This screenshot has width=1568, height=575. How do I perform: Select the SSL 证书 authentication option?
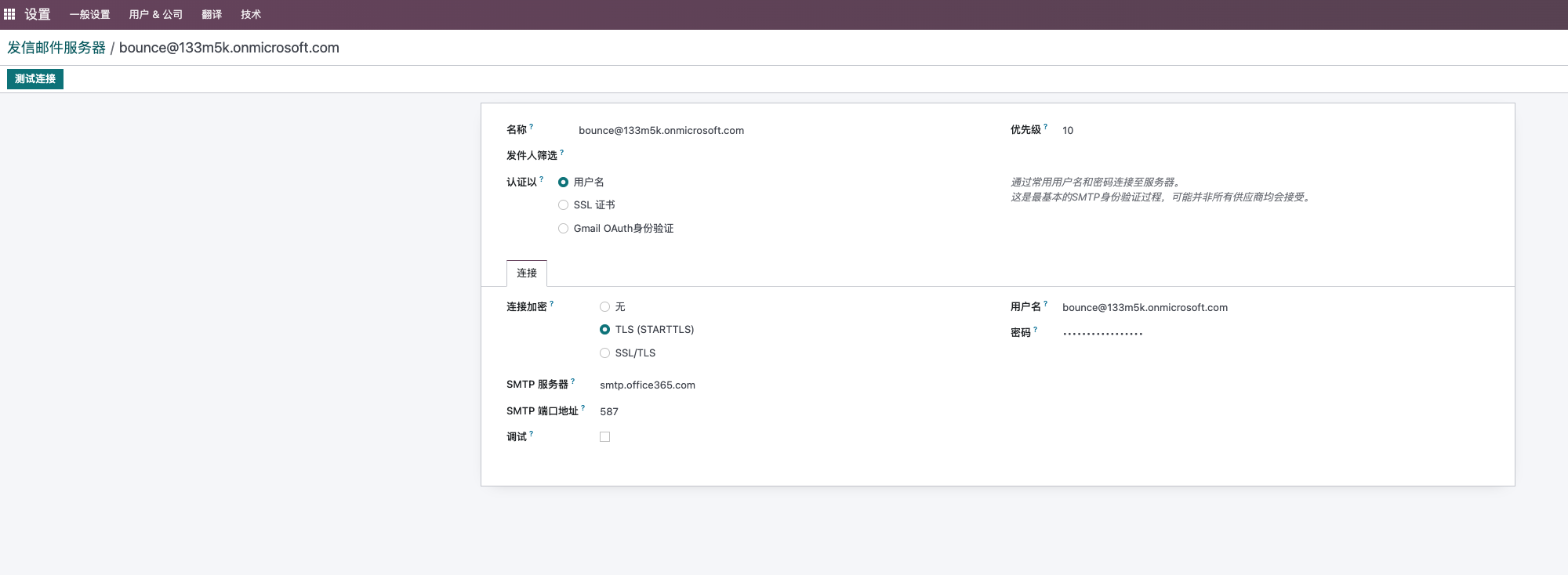click(563, 205)
